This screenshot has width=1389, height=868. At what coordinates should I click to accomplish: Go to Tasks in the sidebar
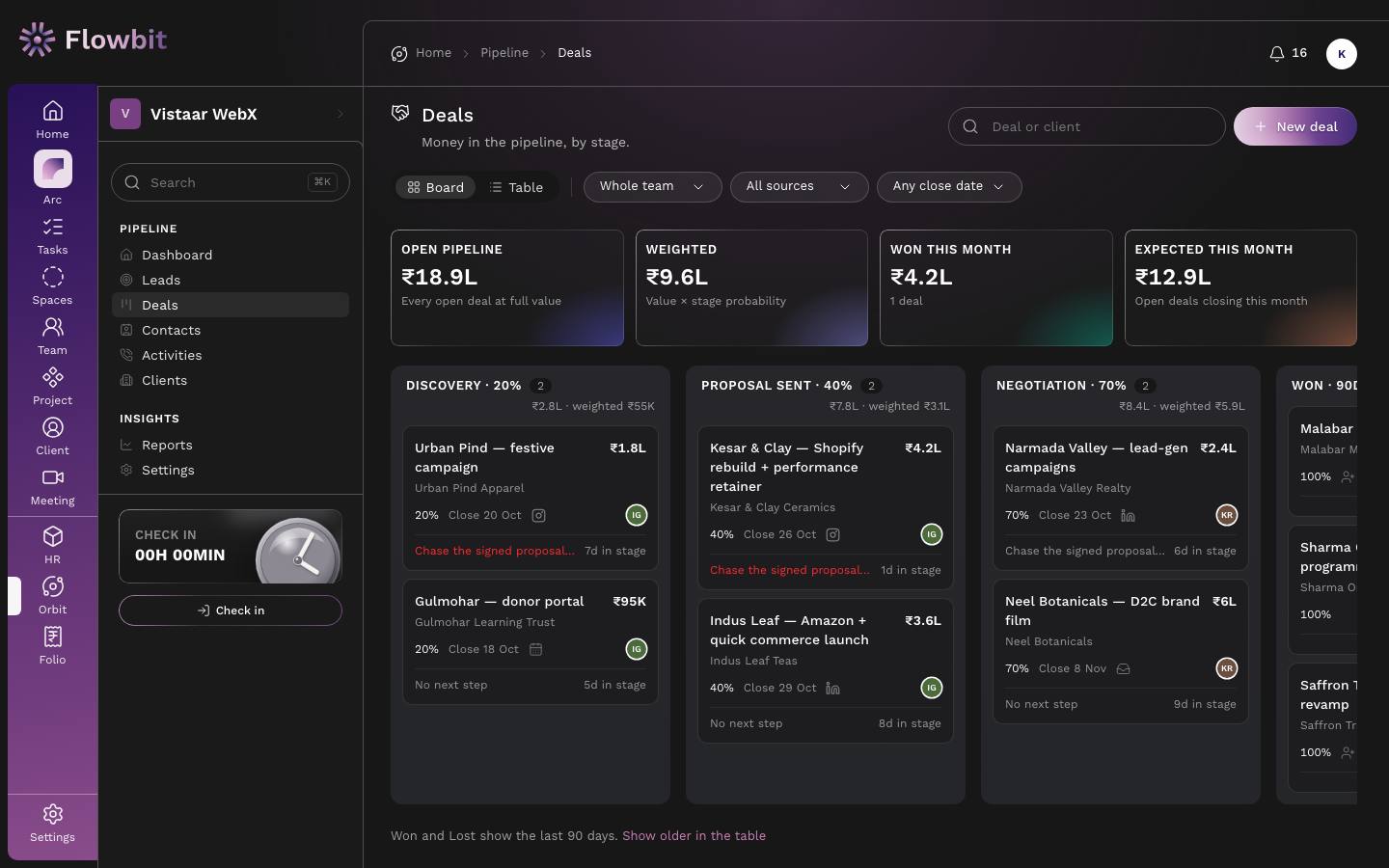[x=52, y=236]
